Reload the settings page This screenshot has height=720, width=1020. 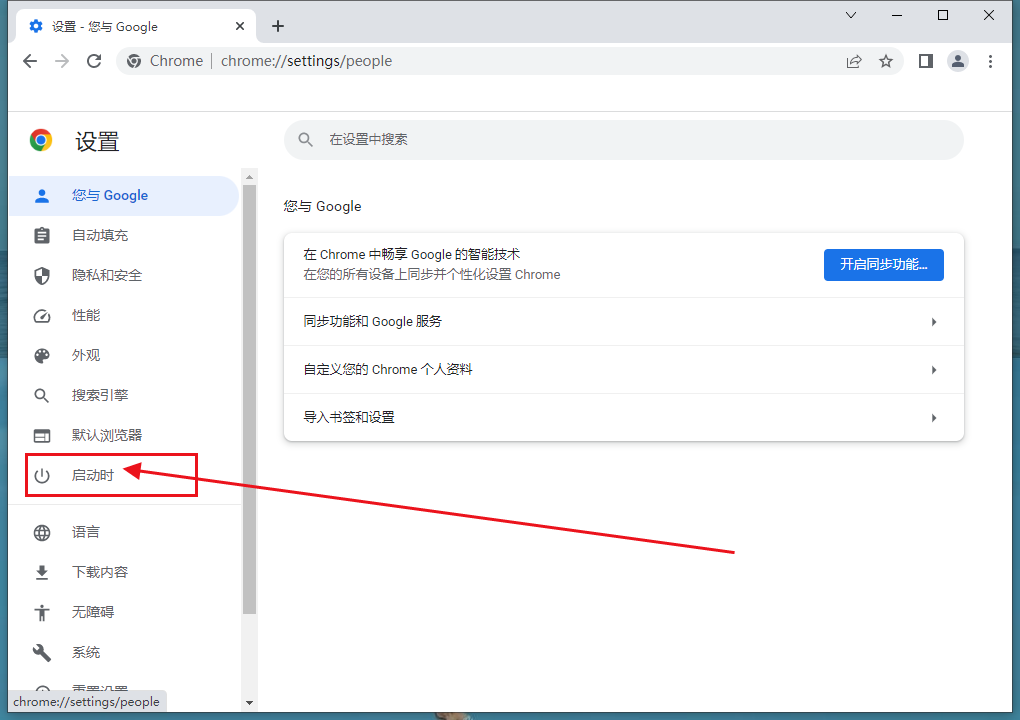[94, 61]
